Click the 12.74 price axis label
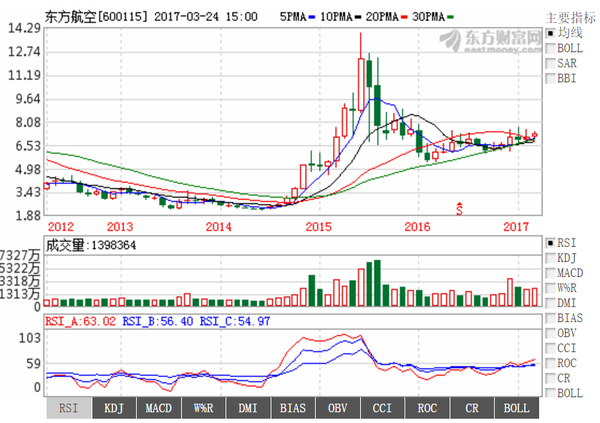 (24, 51)
